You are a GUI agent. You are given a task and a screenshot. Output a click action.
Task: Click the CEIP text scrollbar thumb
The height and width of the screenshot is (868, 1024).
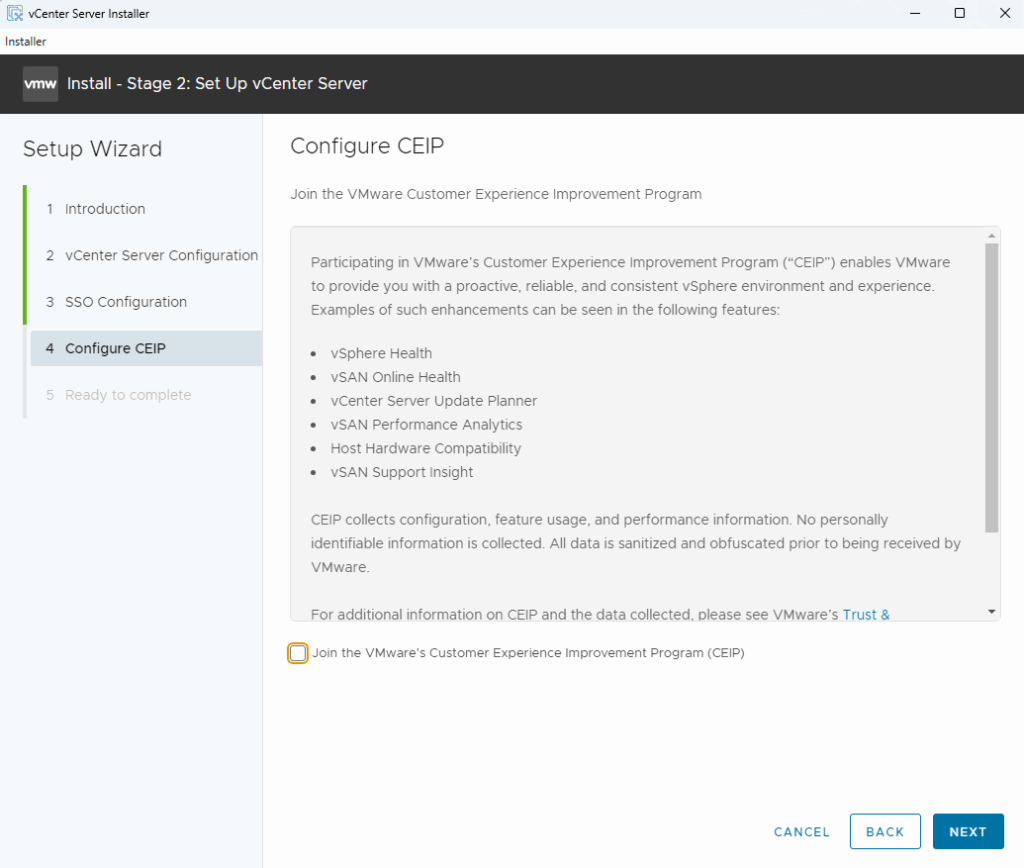(991, 388)
